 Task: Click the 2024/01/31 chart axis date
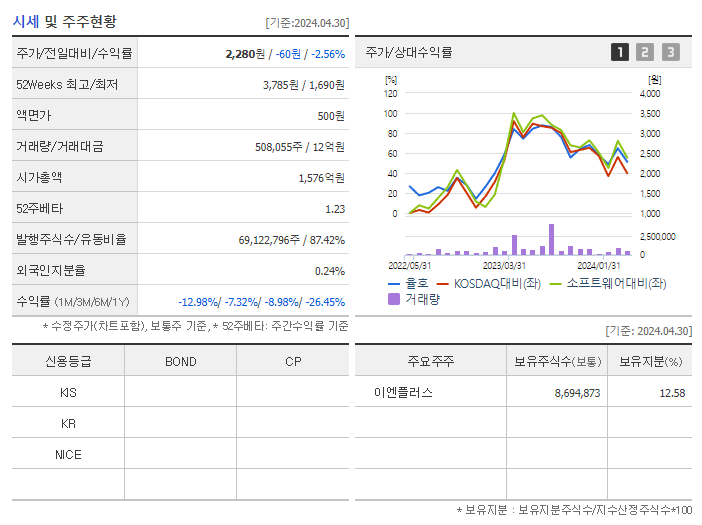coord(599,266)
